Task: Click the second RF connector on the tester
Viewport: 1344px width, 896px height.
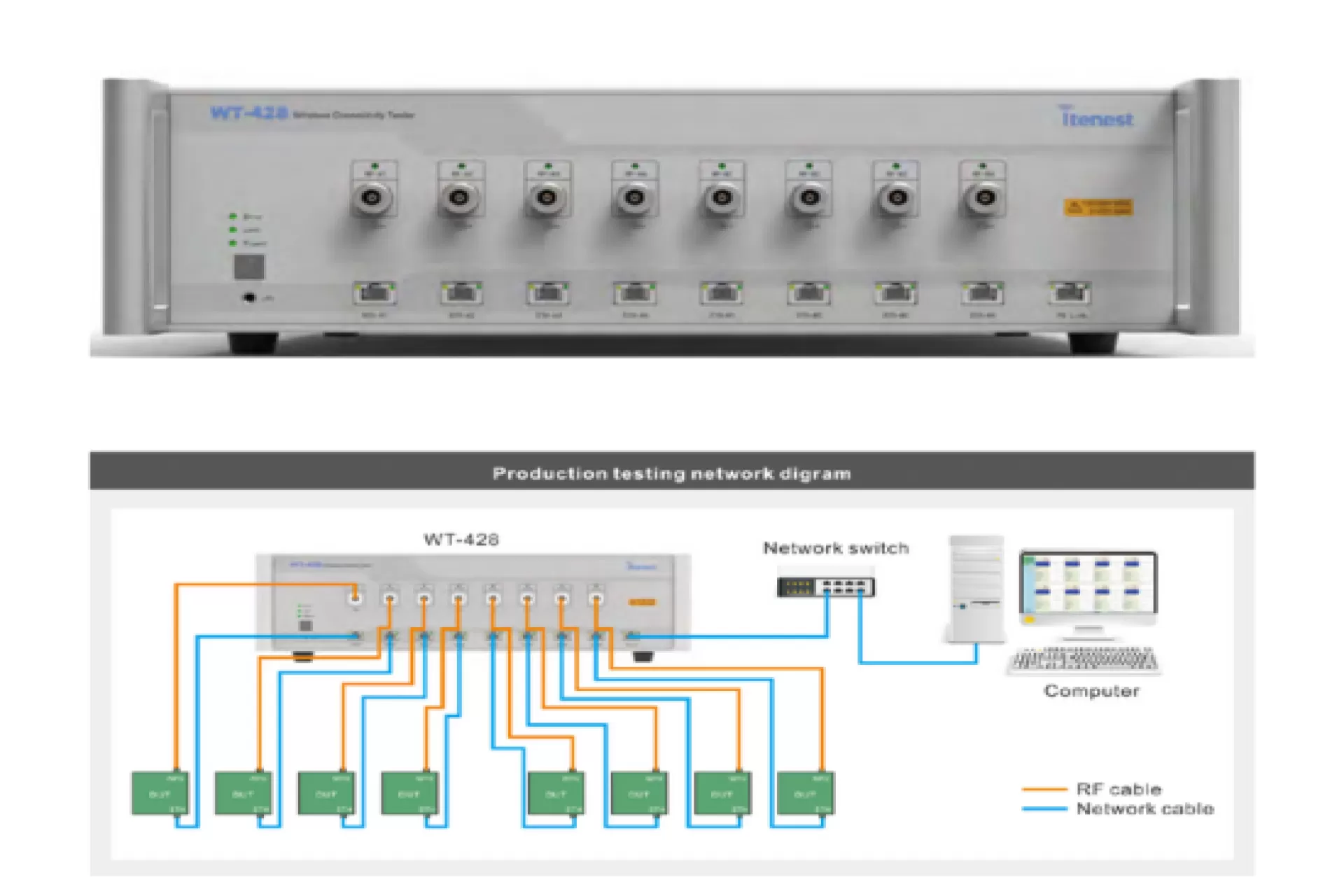Action: point(460,197)
